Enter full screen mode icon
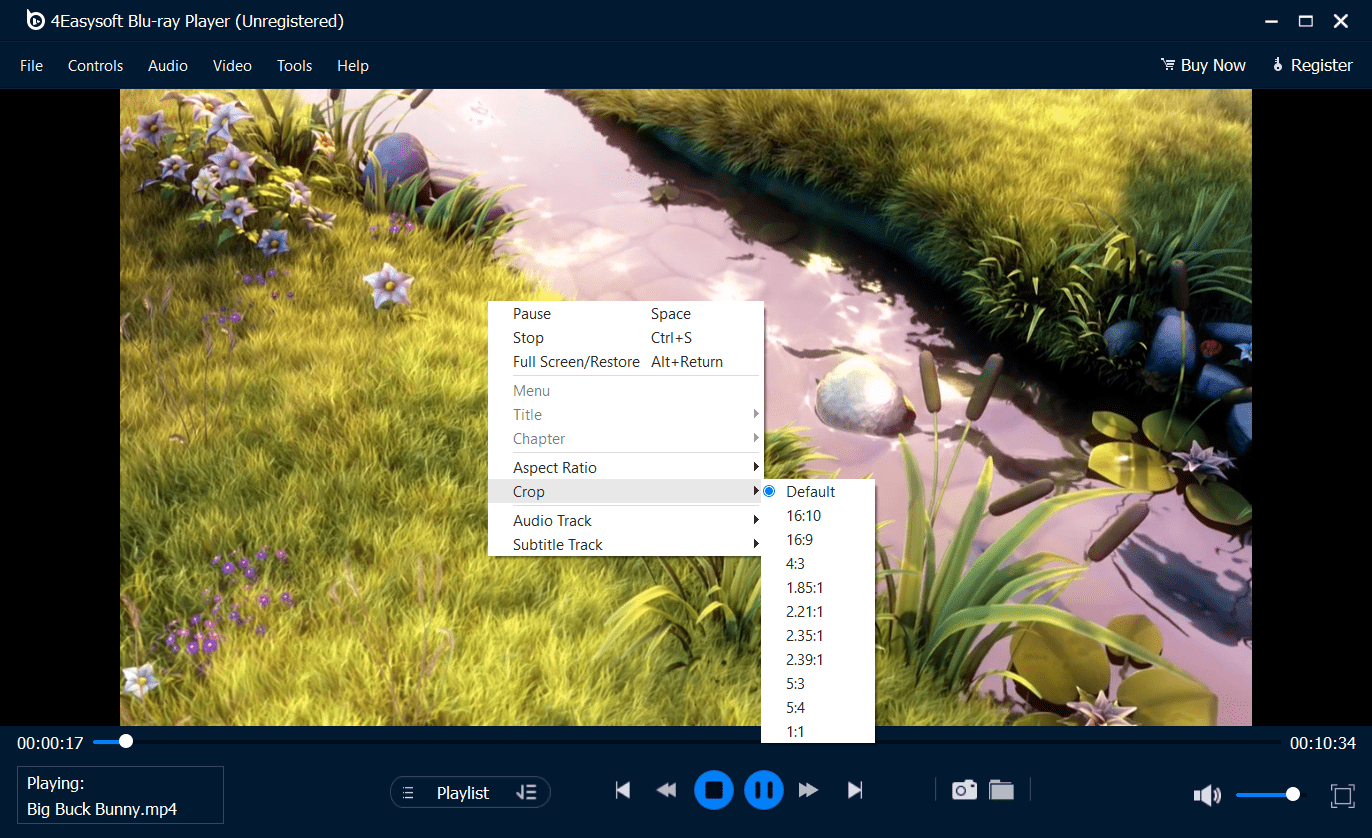1372x838 pixels. pyautogui.click(x=1342, y=795)
